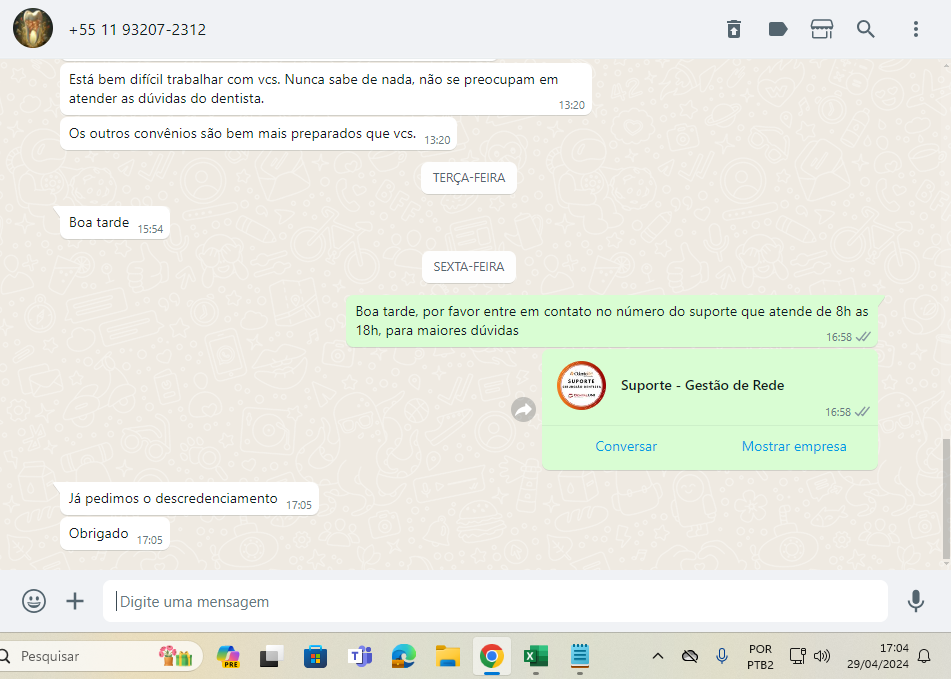Open the contact's profile picture

coord(33,28)
